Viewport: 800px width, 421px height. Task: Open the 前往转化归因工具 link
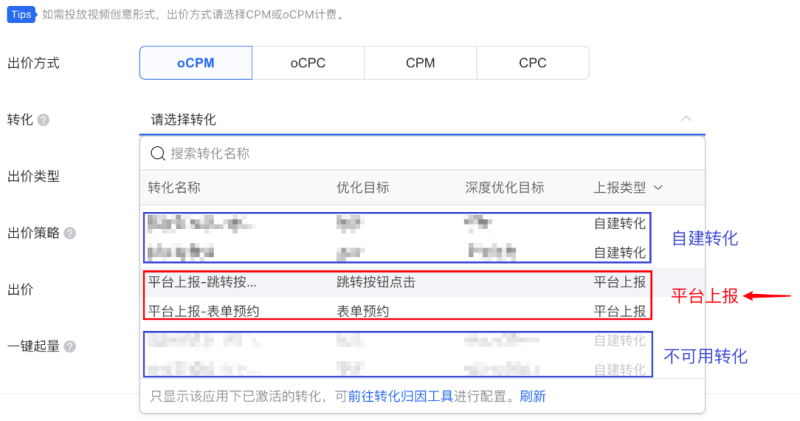400,397
